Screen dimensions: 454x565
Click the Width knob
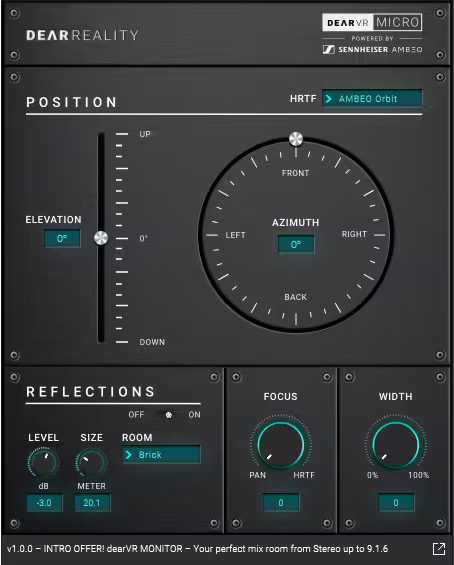tap(396, 445)
